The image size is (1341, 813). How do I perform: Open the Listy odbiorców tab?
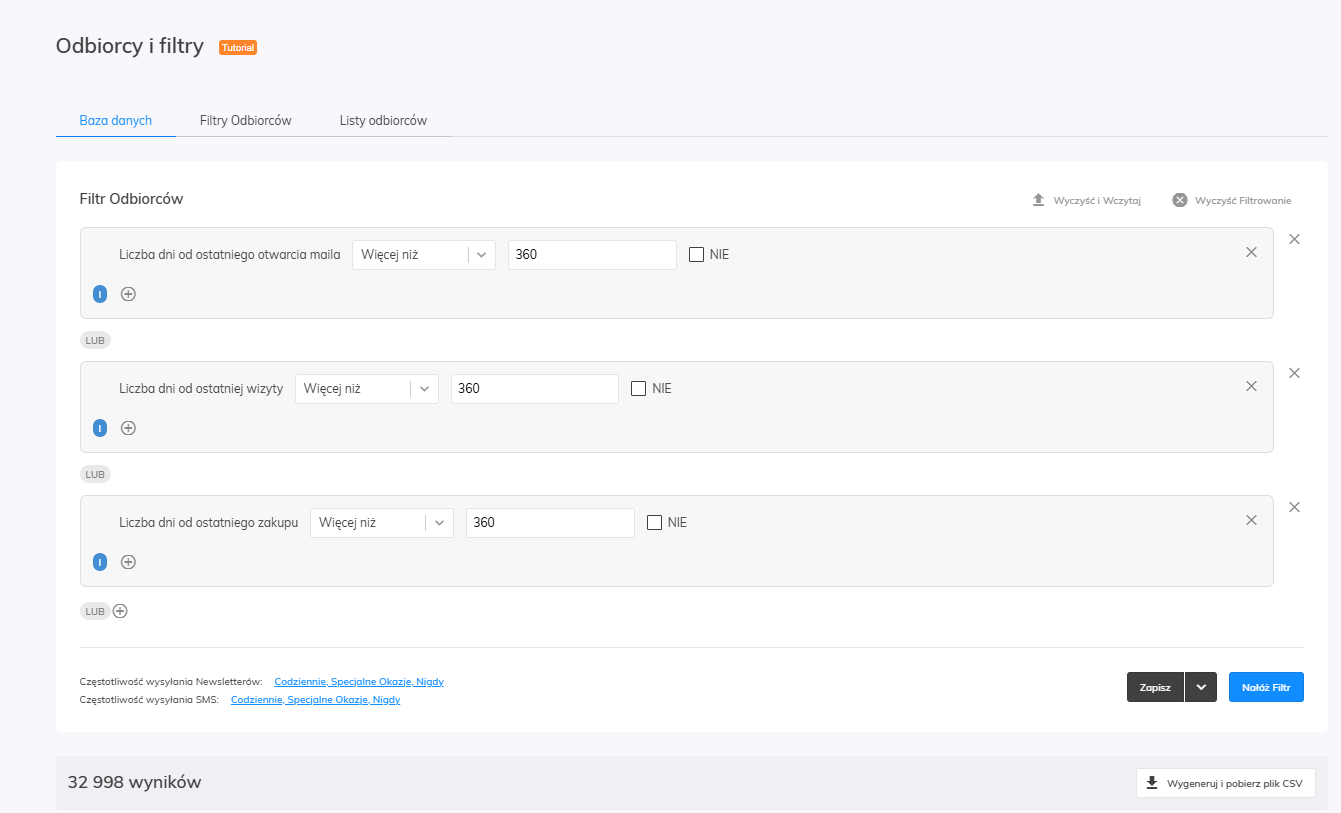tap(383, 120)
